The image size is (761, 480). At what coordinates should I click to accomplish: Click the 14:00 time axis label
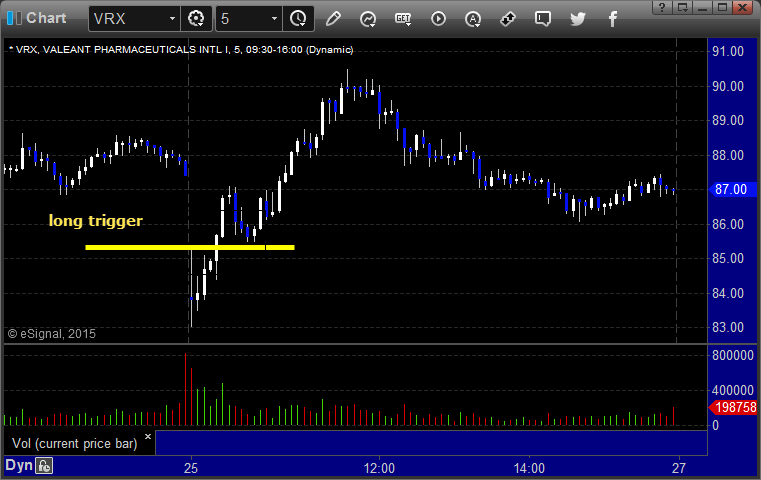(529, 468)
